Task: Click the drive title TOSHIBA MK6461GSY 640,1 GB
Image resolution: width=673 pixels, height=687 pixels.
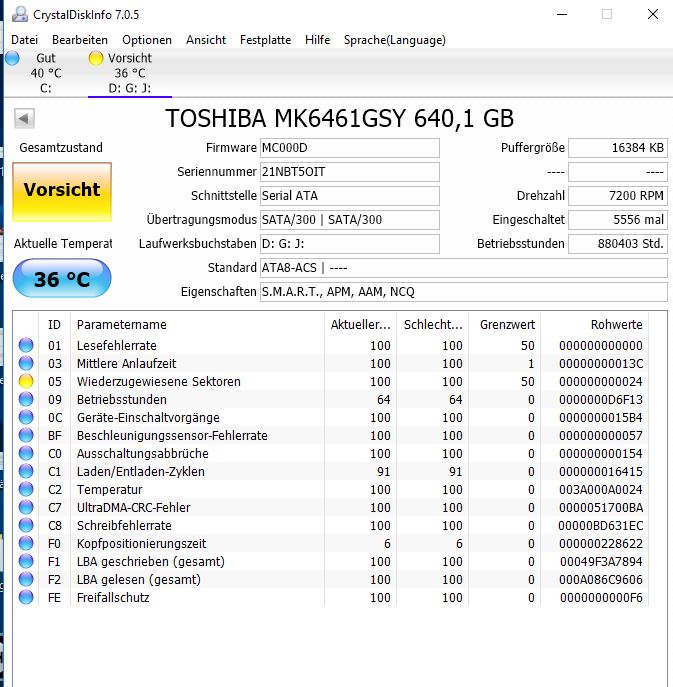Action: click(340, 118)
